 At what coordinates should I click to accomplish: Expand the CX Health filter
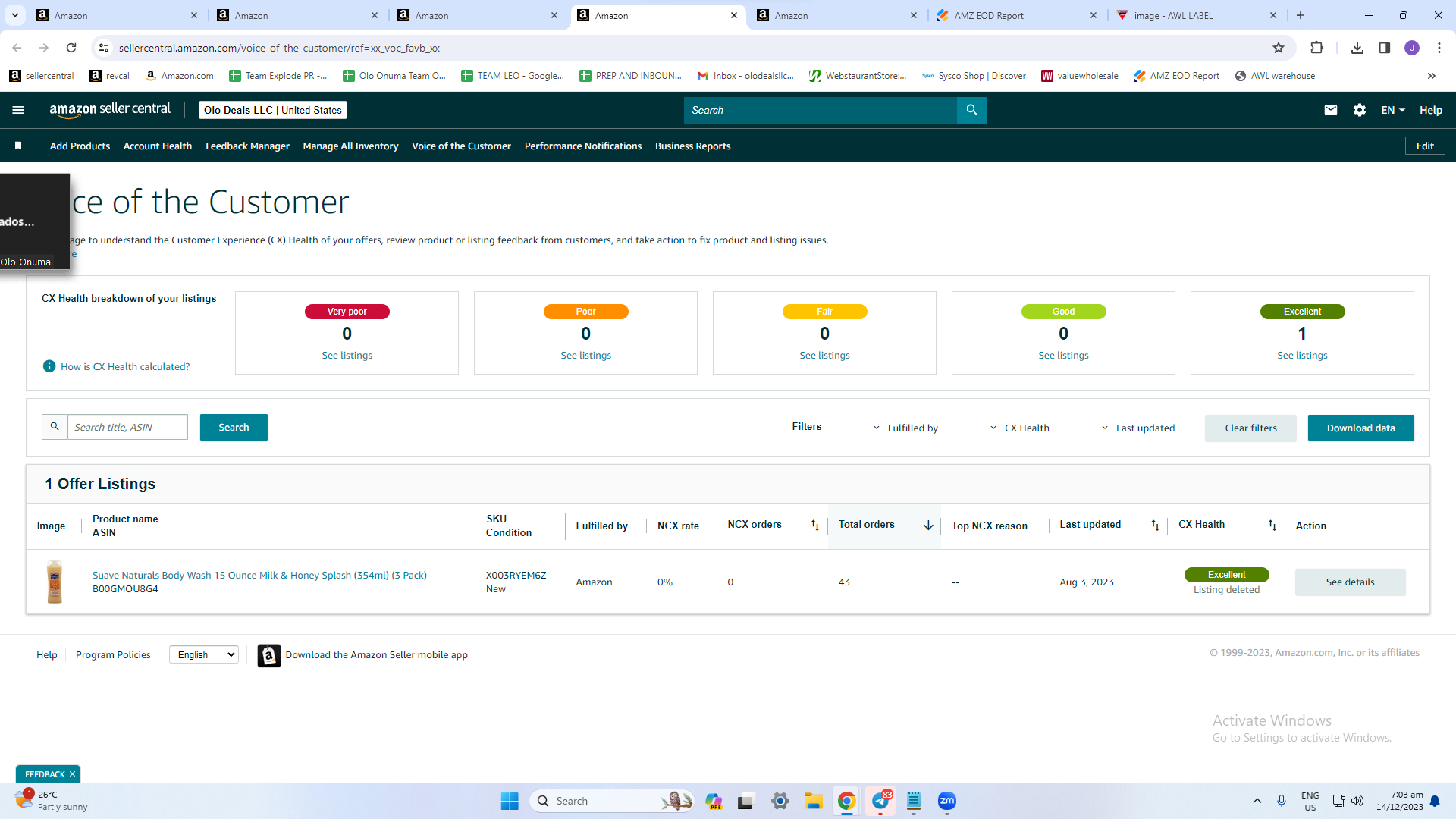[1019, 428]
